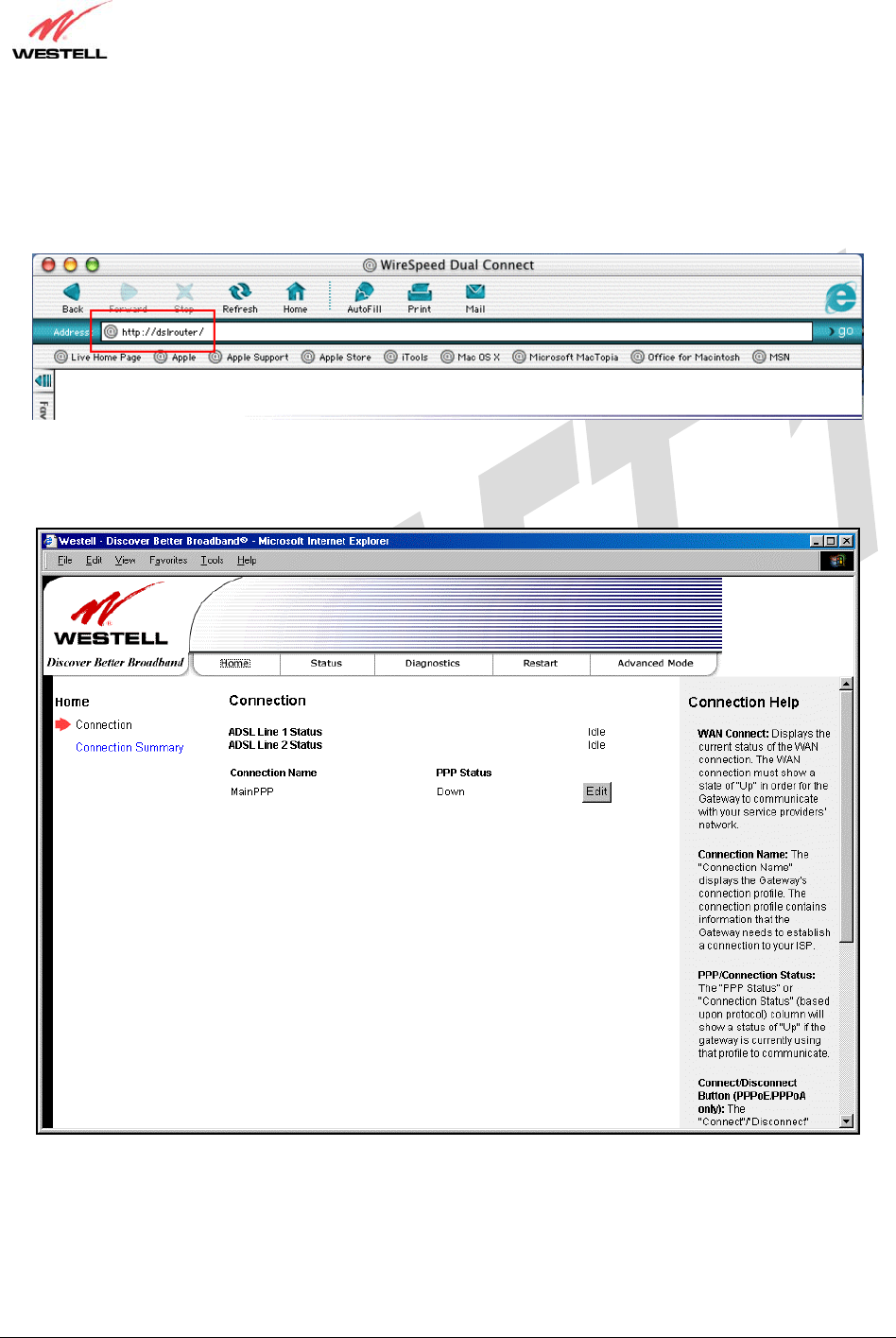Open the iTools favorite
This screenshot has width=896, height=1338.
tap(406, 357)
